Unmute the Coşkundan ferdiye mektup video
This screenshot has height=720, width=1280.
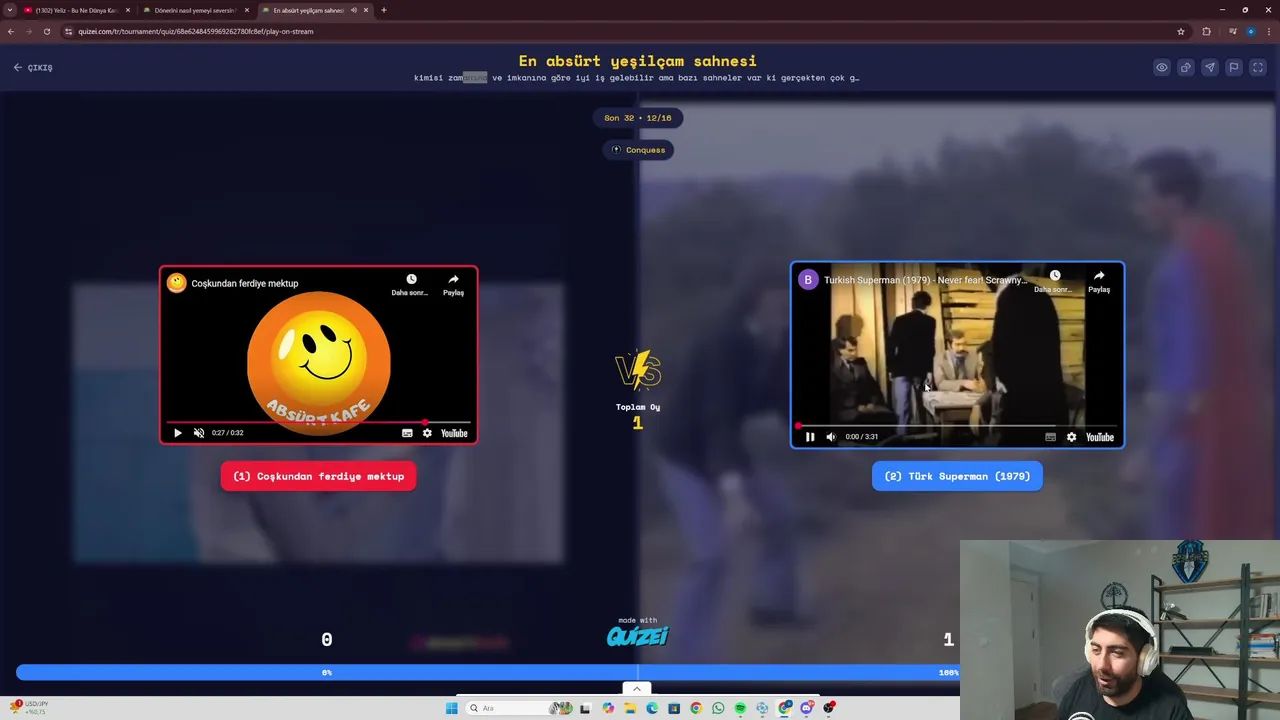(199, 433)
